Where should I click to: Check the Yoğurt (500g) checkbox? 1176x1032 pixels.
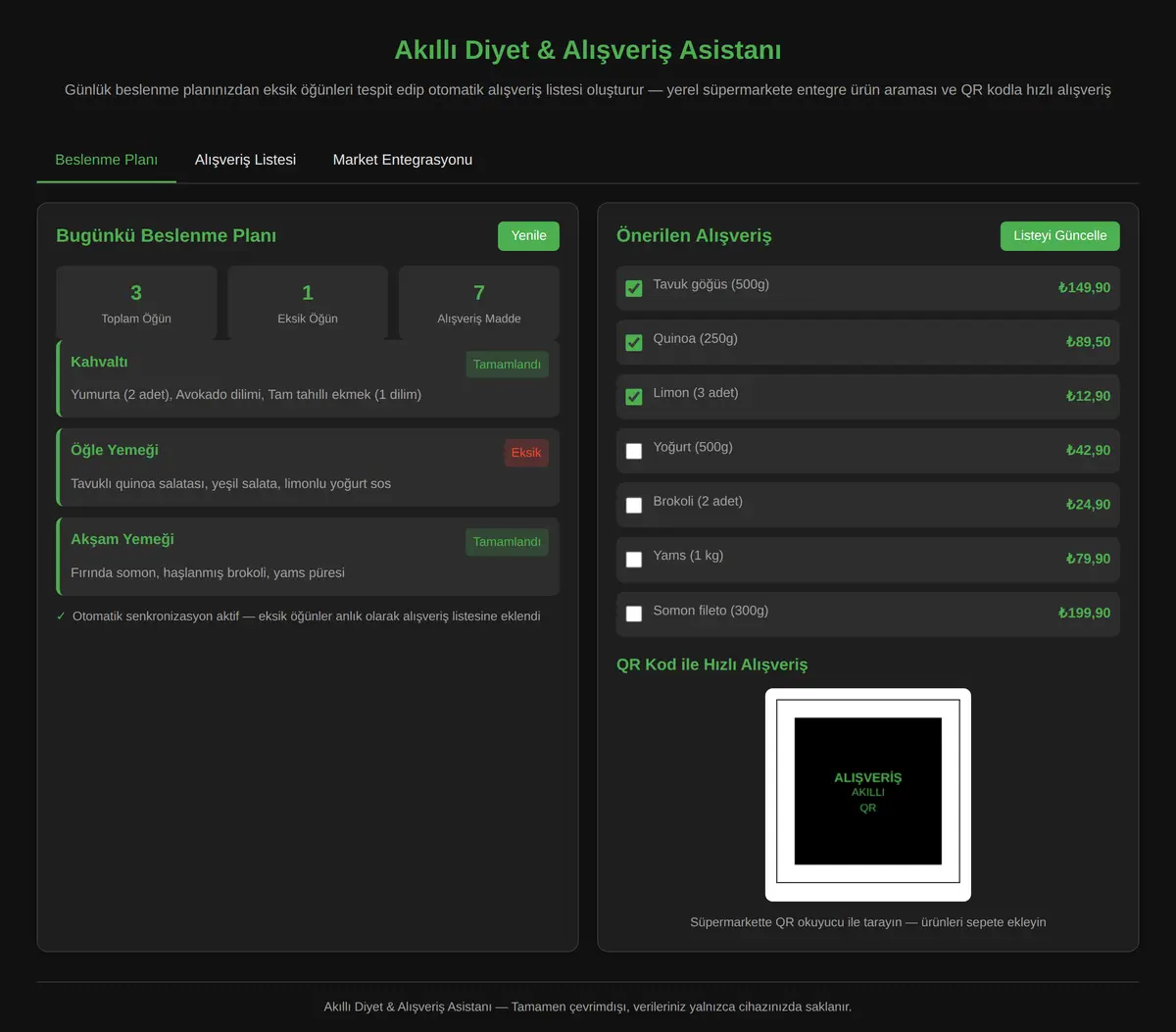pyautogui.click(x=634, y=451)
